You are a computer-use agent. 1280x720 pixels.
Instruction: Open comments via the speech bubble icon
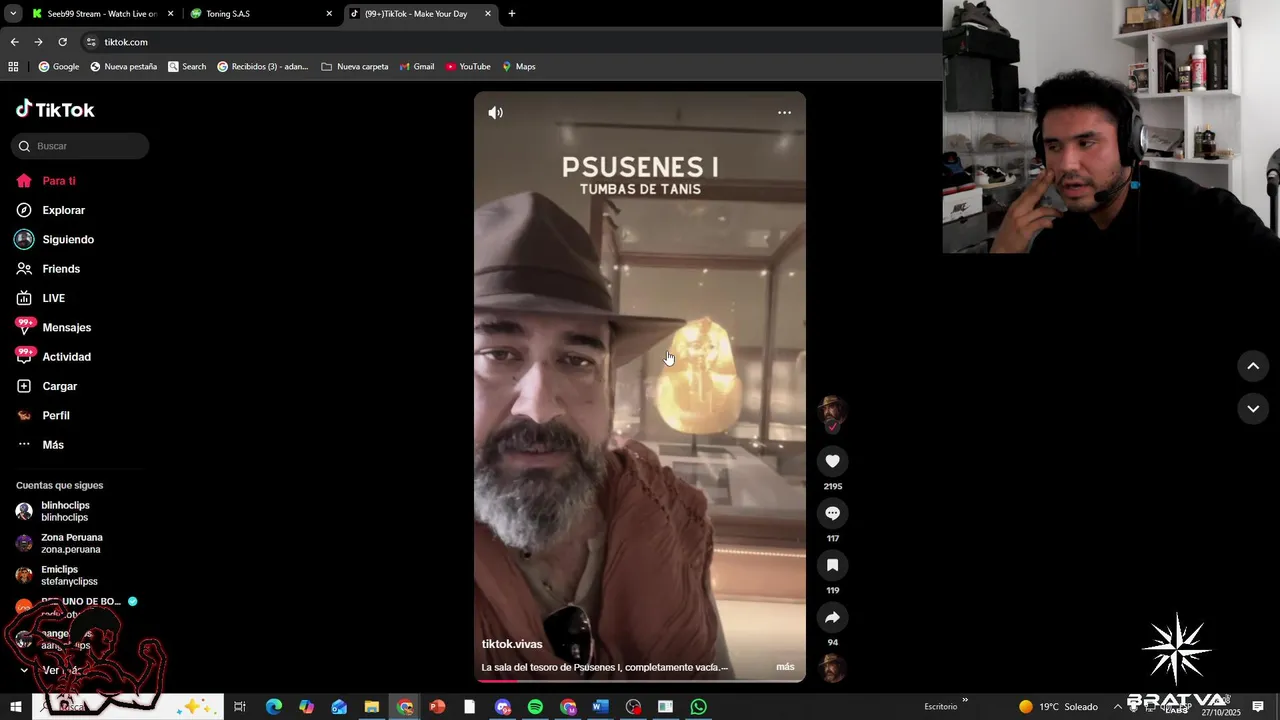pyautogui.click(x=832, y=513)
